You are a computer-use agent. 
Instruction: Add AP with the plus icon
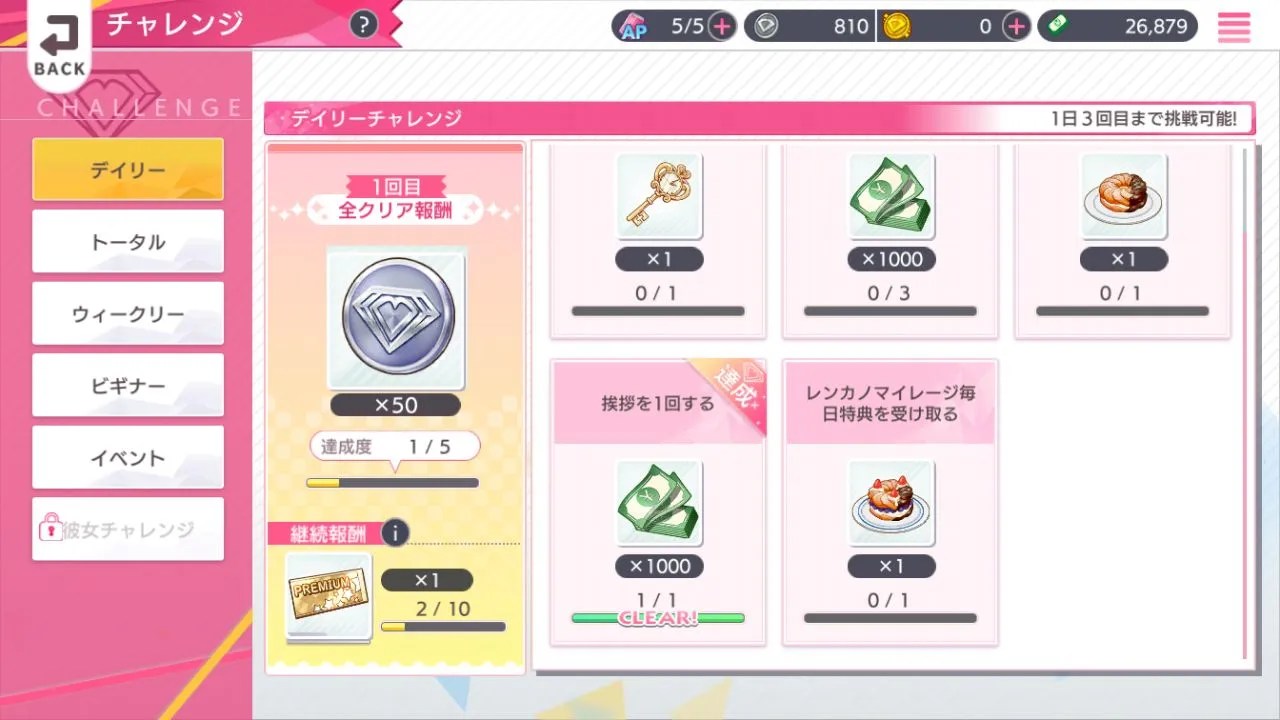point(722,27)
